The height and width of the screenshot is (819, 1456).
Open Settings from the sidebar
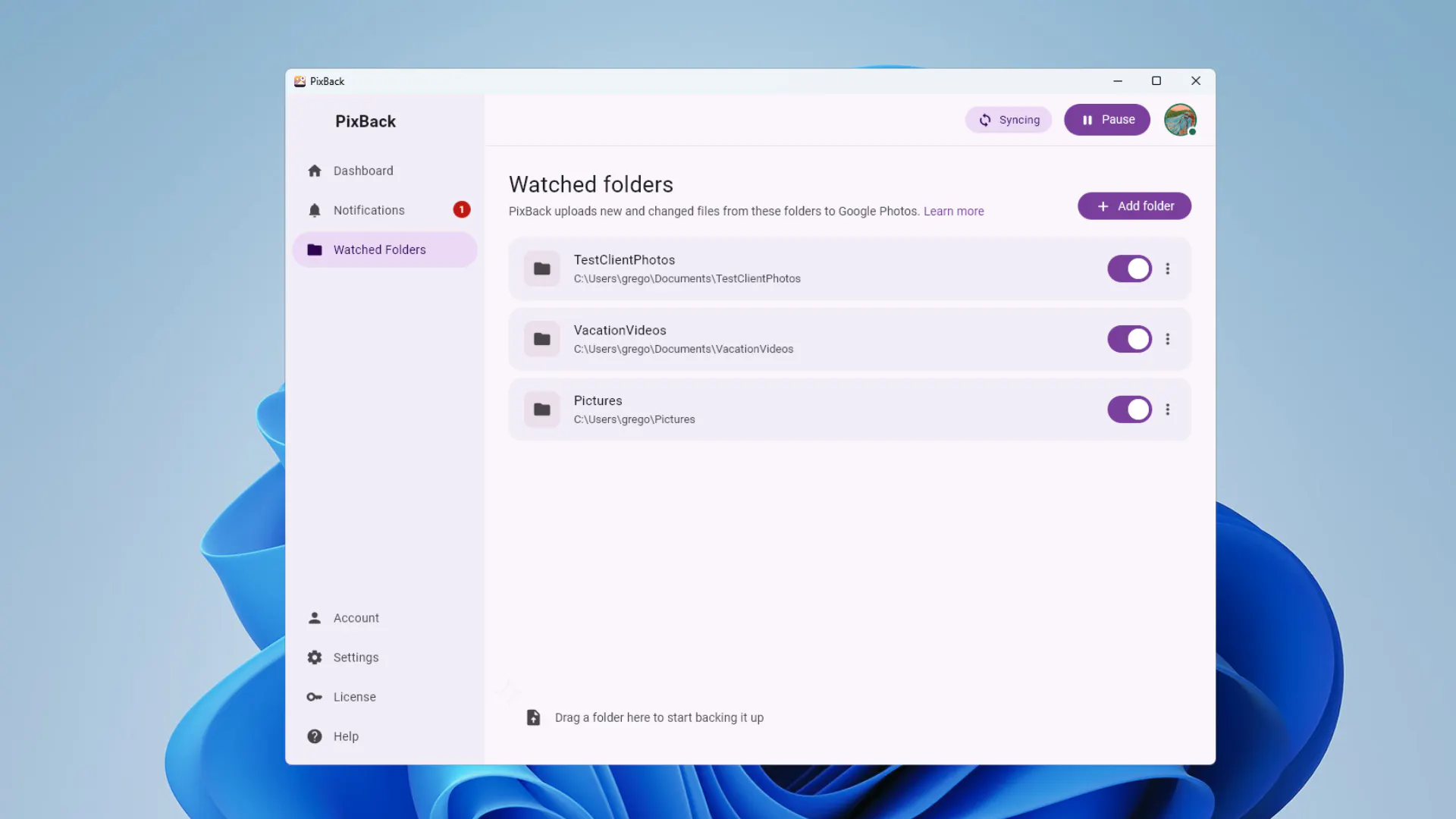coord(384,657)
